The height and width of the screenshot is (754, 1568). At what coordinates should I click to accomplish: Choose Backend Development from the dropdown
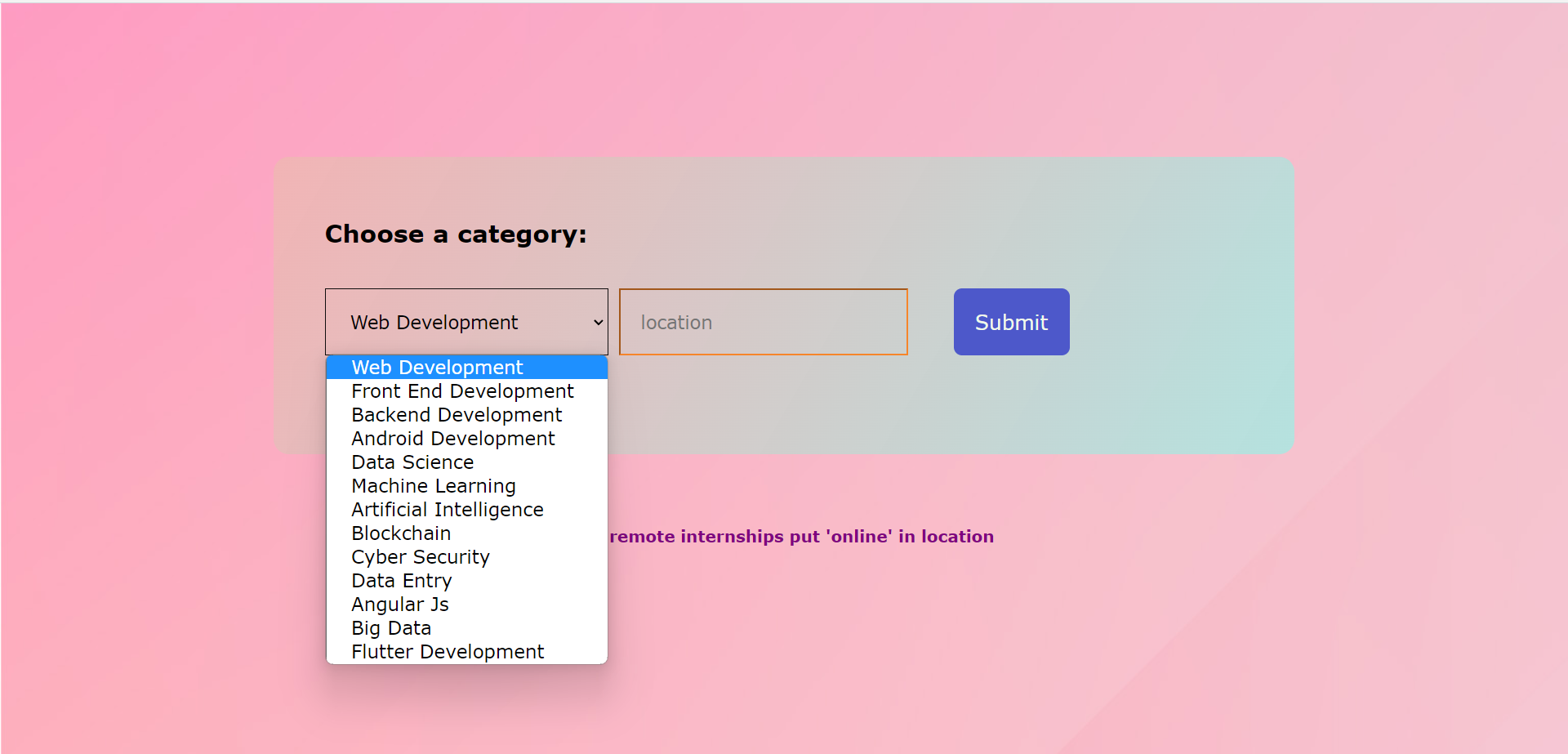pyautogui.click(x=456, y=415)
